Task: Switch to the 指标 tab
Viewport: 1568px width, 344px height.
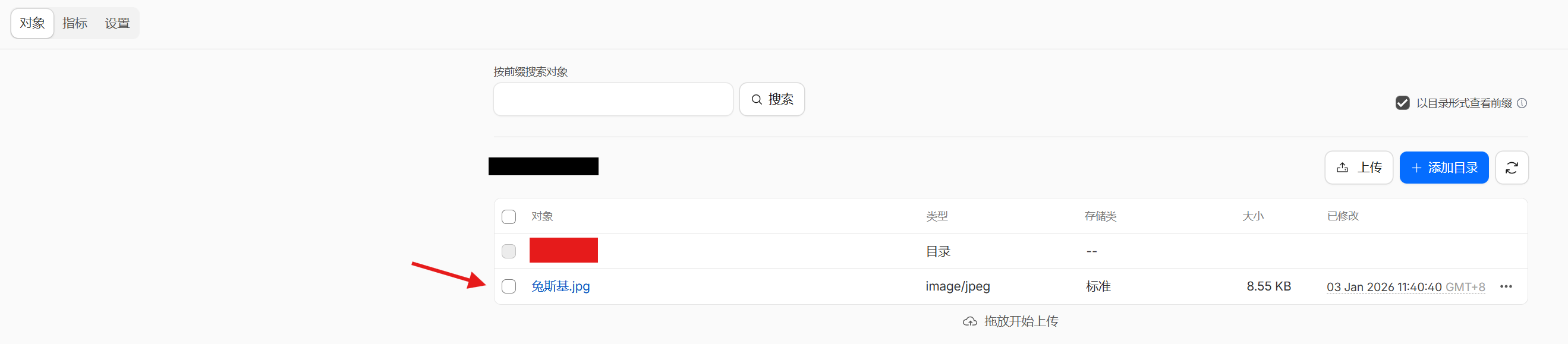Action: pos(74,23)
